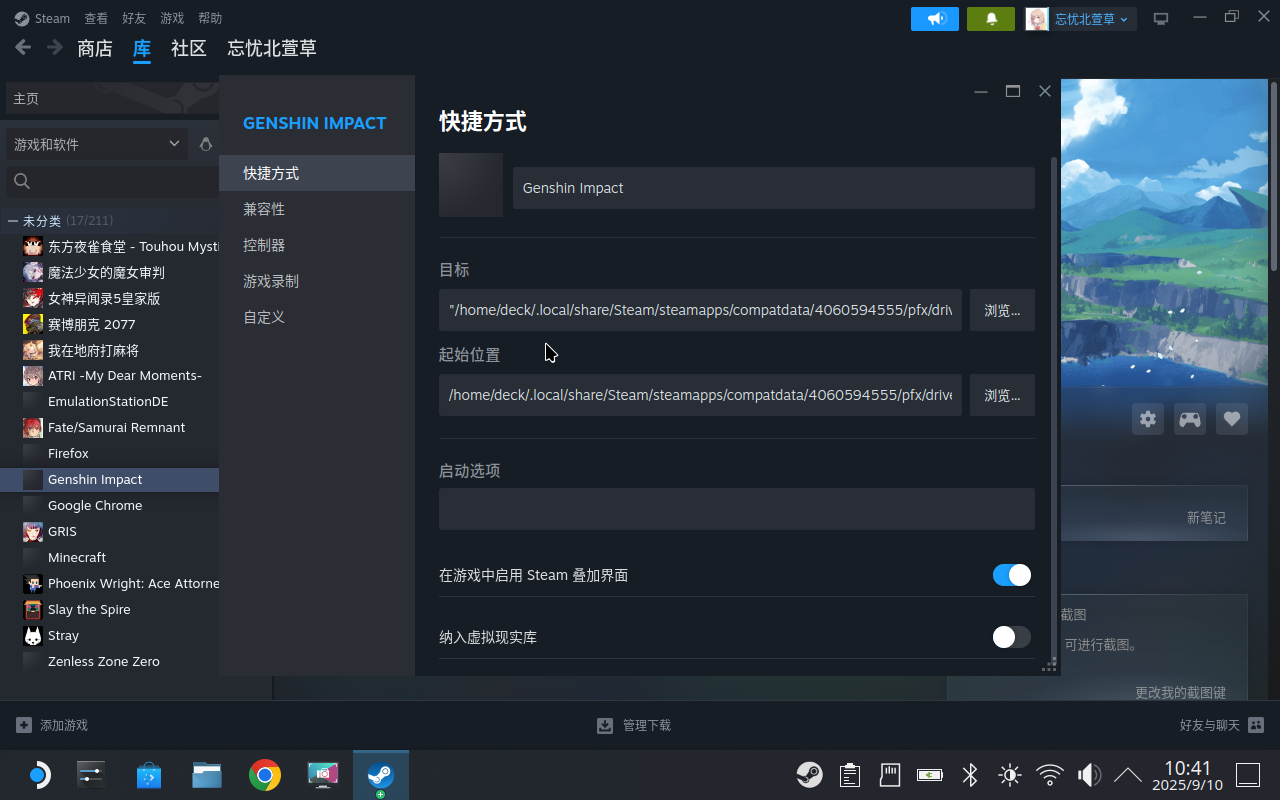Viewport: 1280px width, 800px height.
Task: Open Dolphin file manager from taskbar
Action: pyautogui.click(x=207, y=775)
